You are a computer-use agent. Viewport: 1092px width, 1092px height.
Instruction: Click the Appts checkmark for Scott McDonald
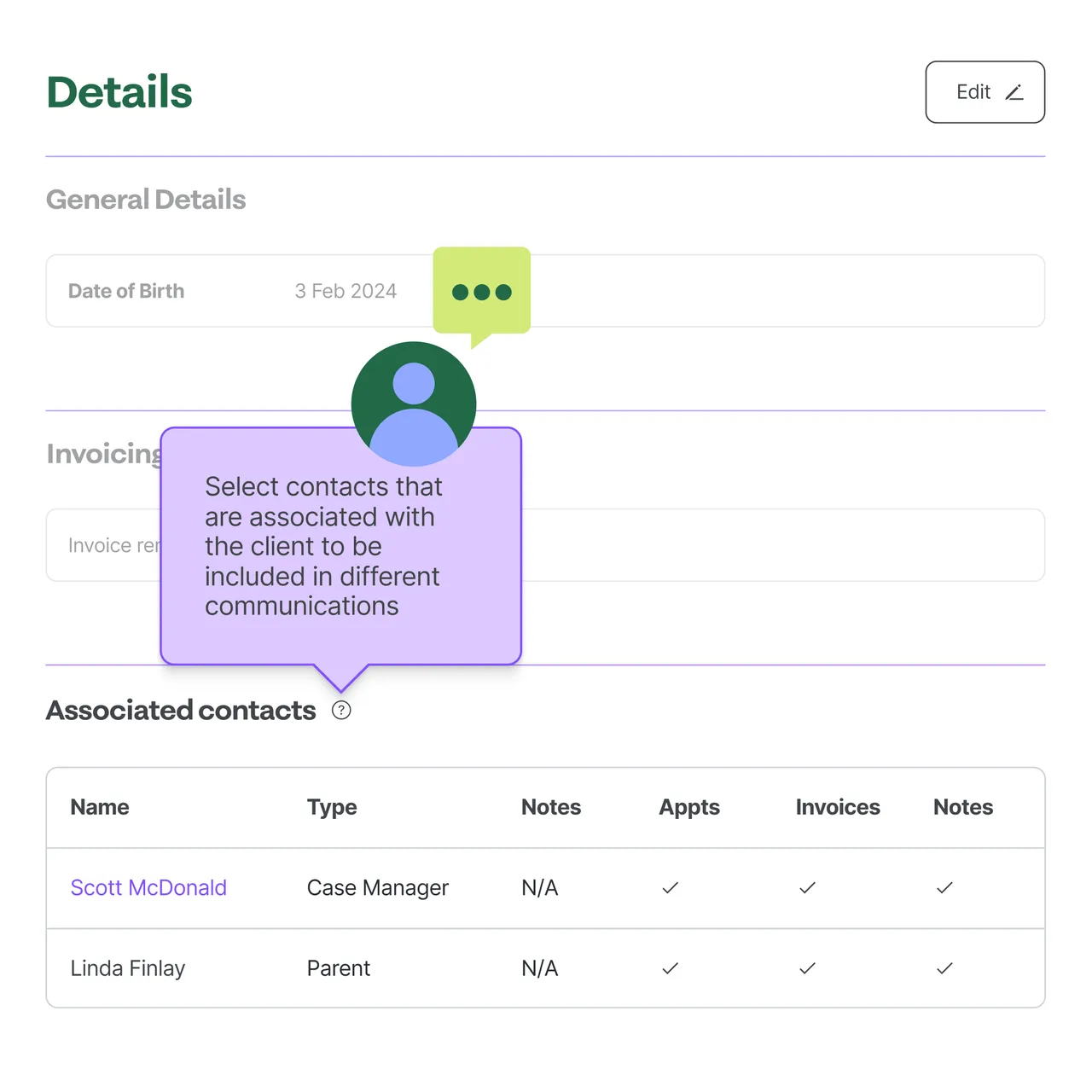coord(671,888)
